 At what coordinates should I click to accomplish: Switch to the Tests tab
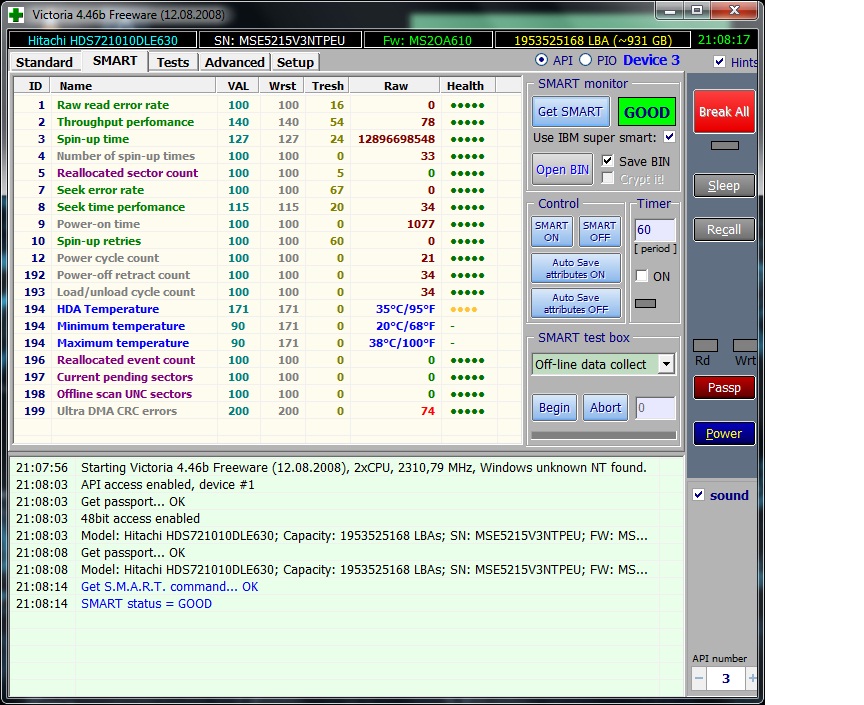[x=173, y=62]
